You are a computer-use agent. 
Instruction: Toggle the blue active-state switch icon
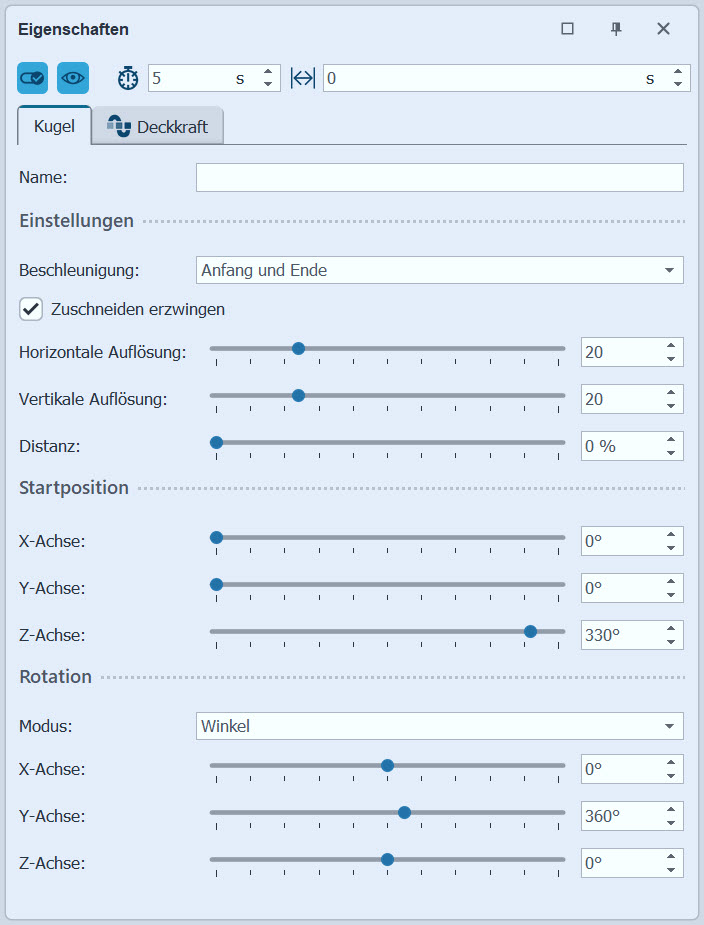pyautogui.click(x=32, y=78)
